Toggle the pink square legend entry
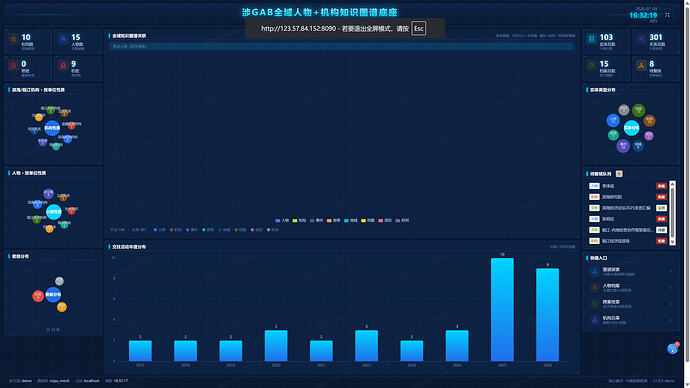690x388 pixels. (x=385, y=220)
